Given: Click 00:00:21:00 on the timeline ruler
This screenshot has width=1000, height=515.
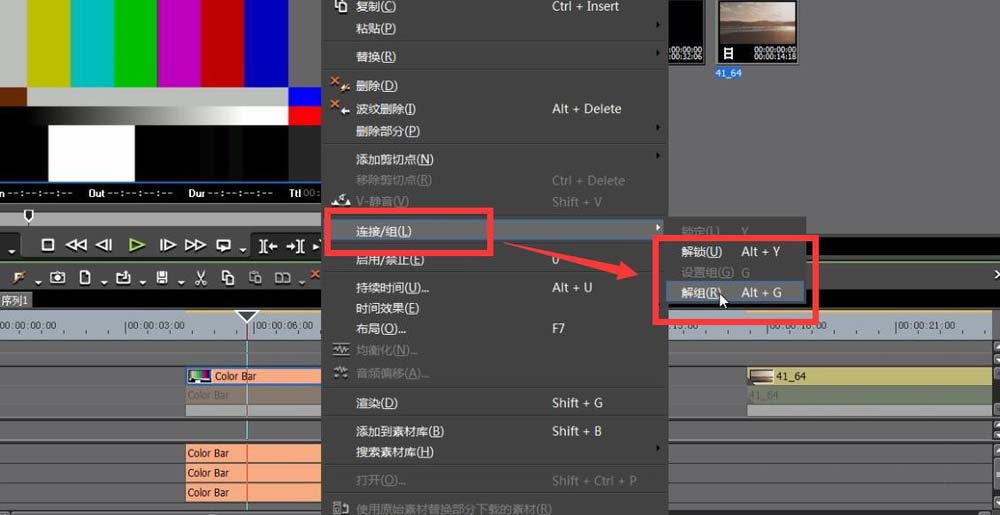Looking at the screenshot, I should coord(926,325).
